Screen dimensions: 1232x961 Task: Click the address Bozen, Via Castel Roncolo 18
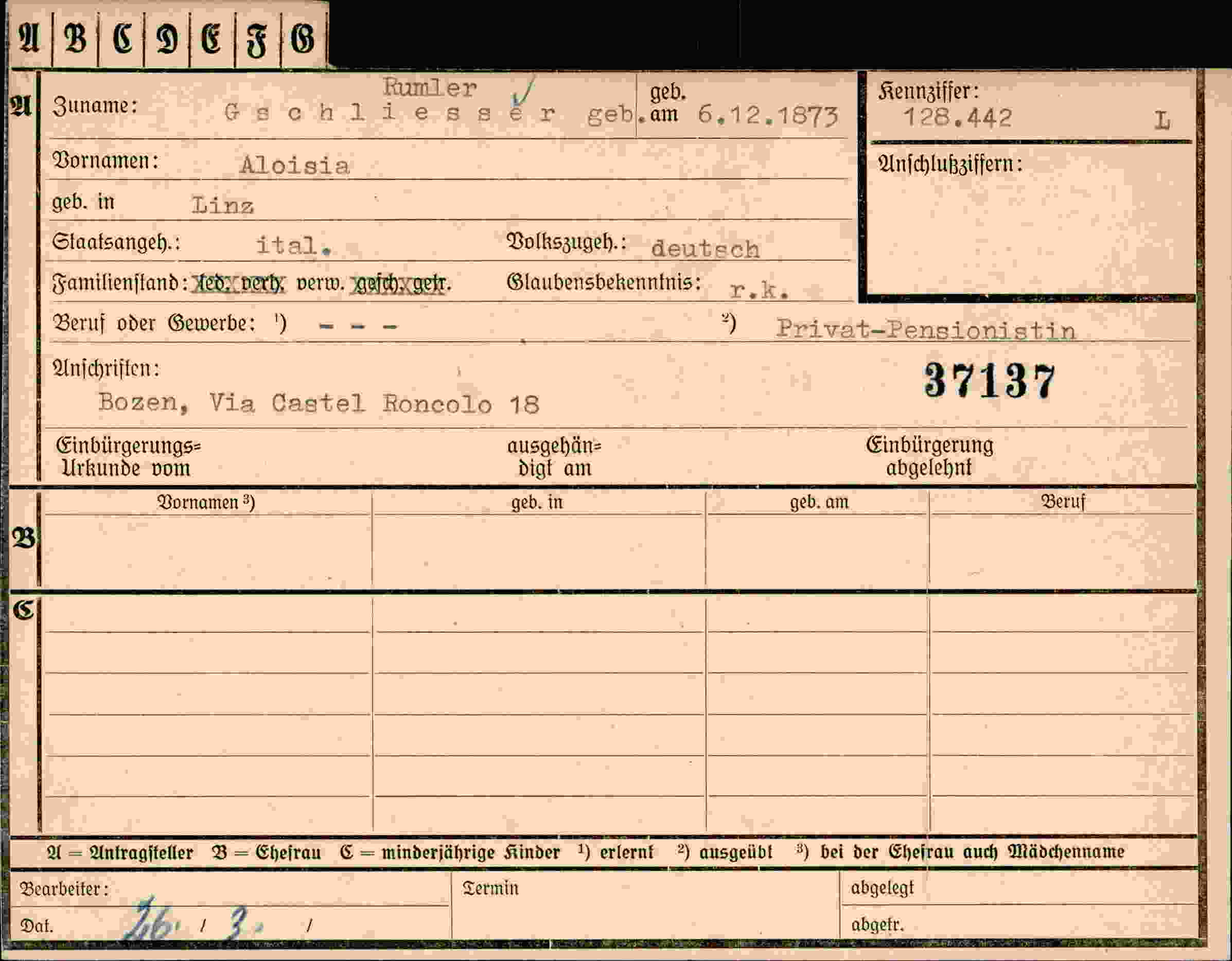pyautogui.click(x=319, y=404)
